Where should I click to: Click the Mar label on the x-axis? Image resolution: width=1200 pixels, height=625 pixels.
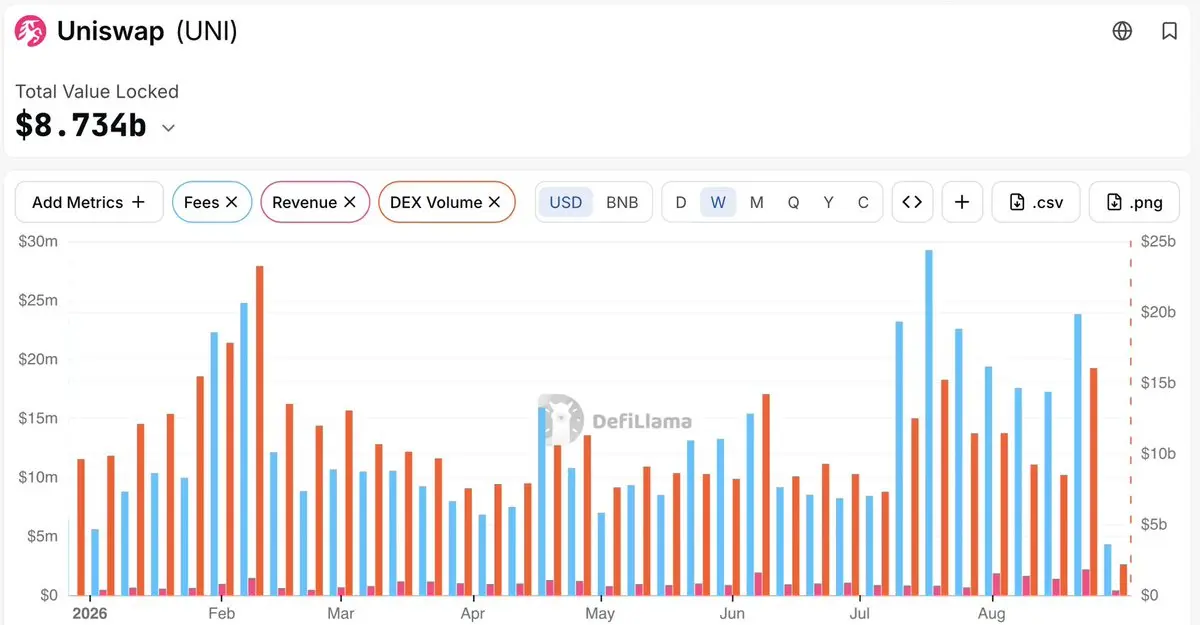(341, 613)
